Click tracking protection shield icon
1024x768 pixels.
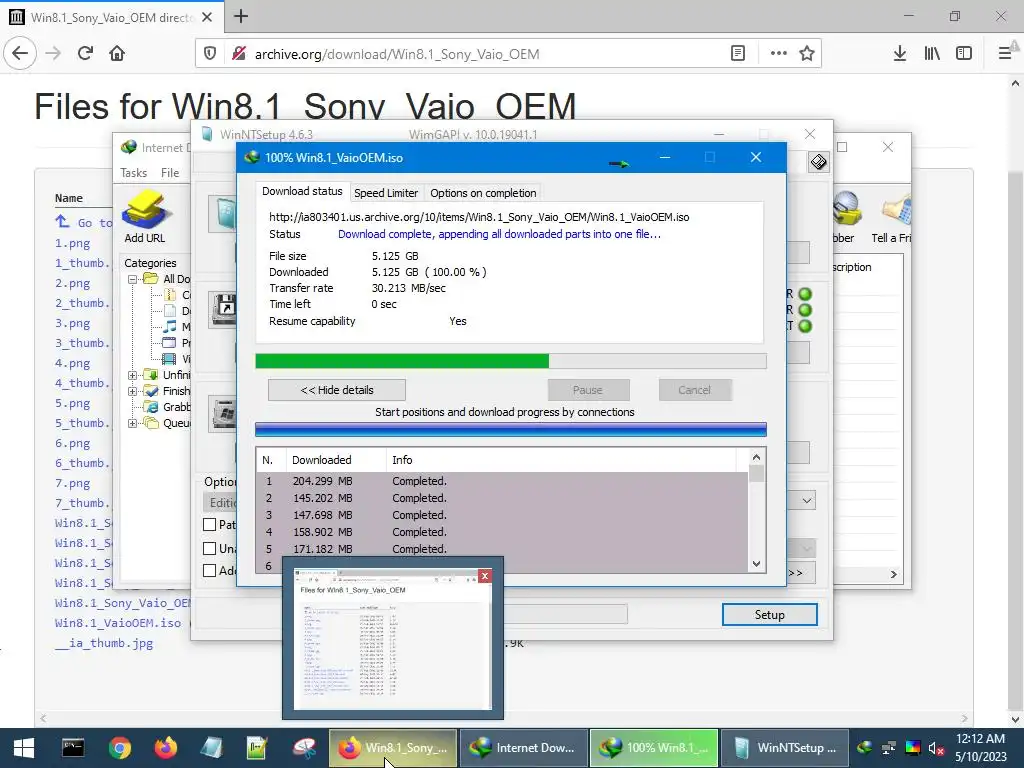pos(210,54)
